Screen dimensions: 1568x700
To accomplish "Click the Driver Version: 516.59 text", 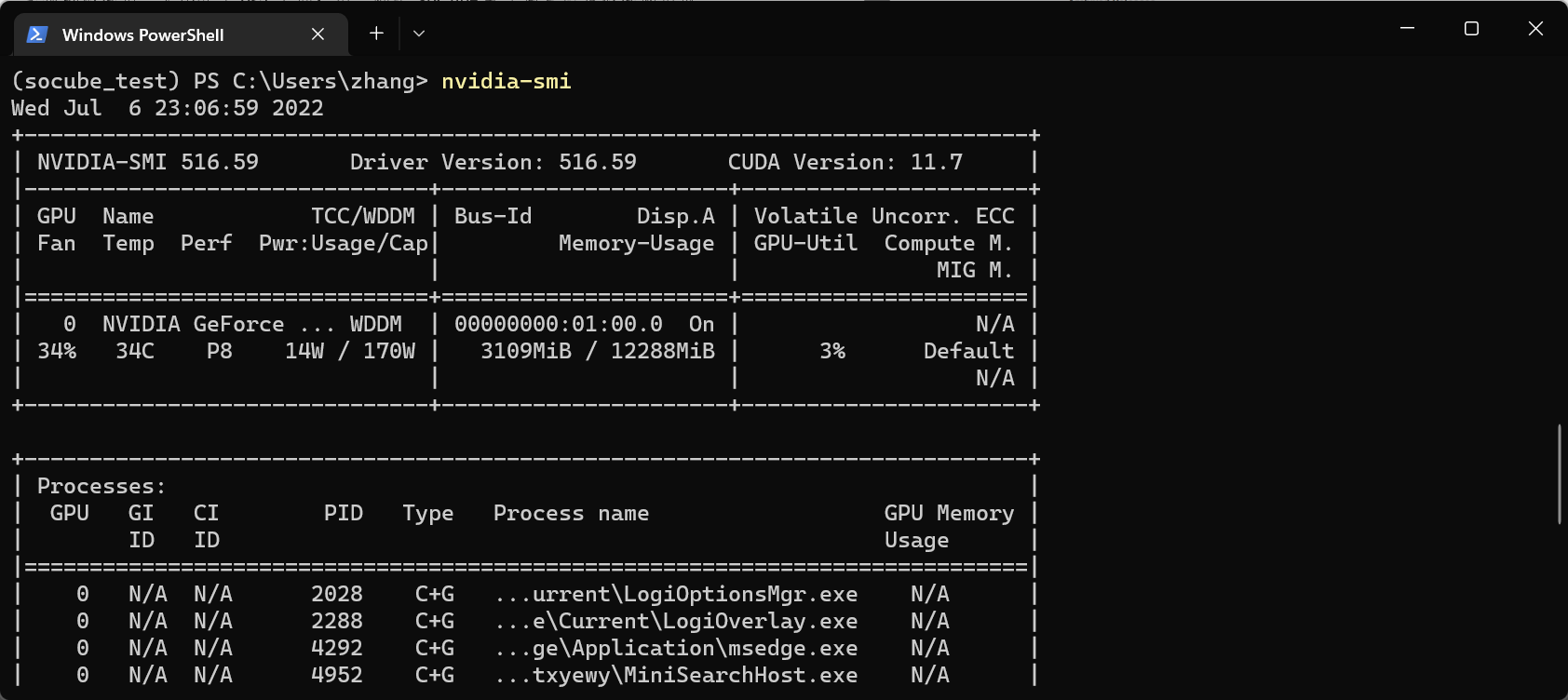I will [x=493, y=162].
